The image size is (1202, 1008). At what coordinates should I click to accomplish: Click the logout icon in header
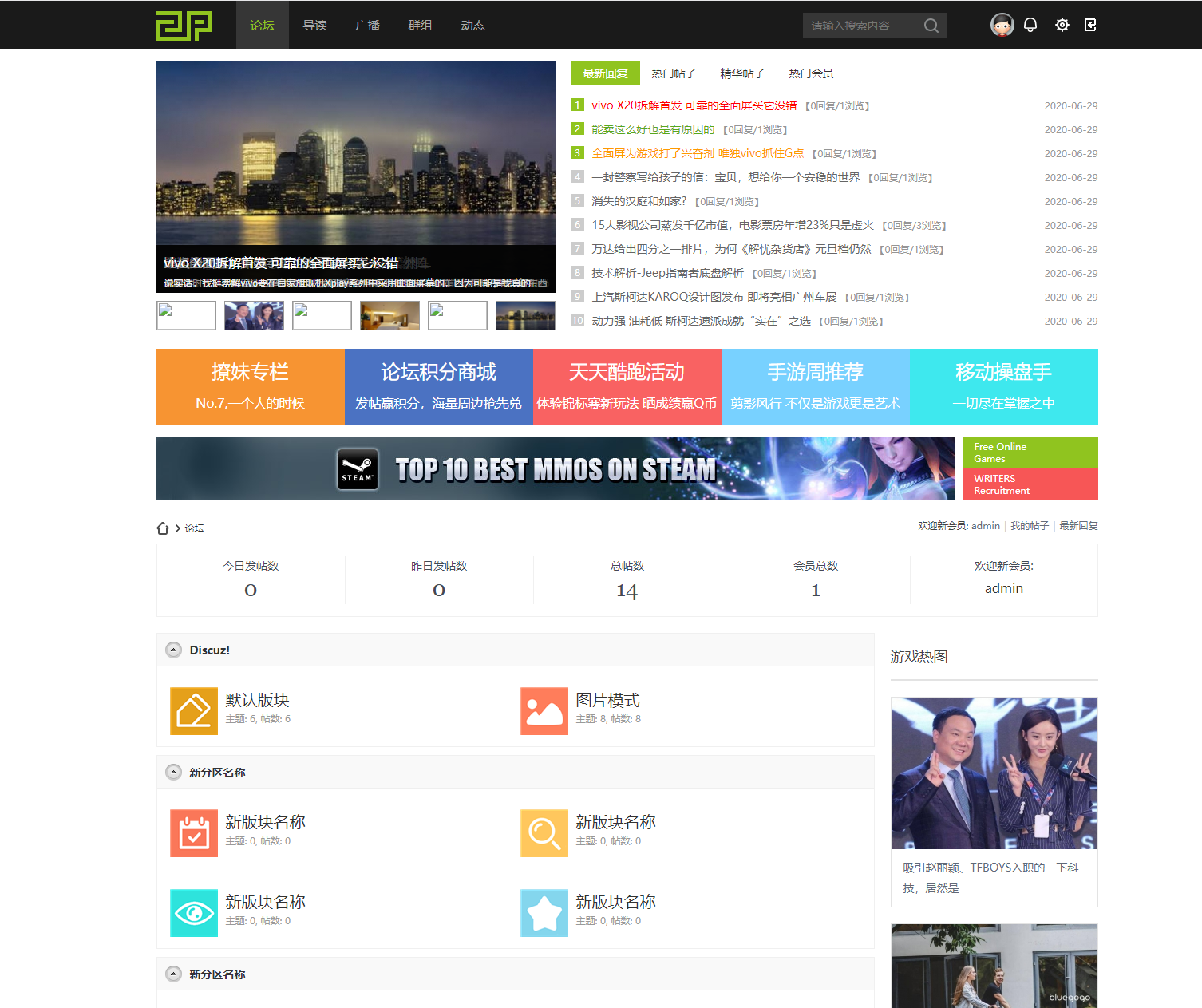click(x=1090, y=25)
